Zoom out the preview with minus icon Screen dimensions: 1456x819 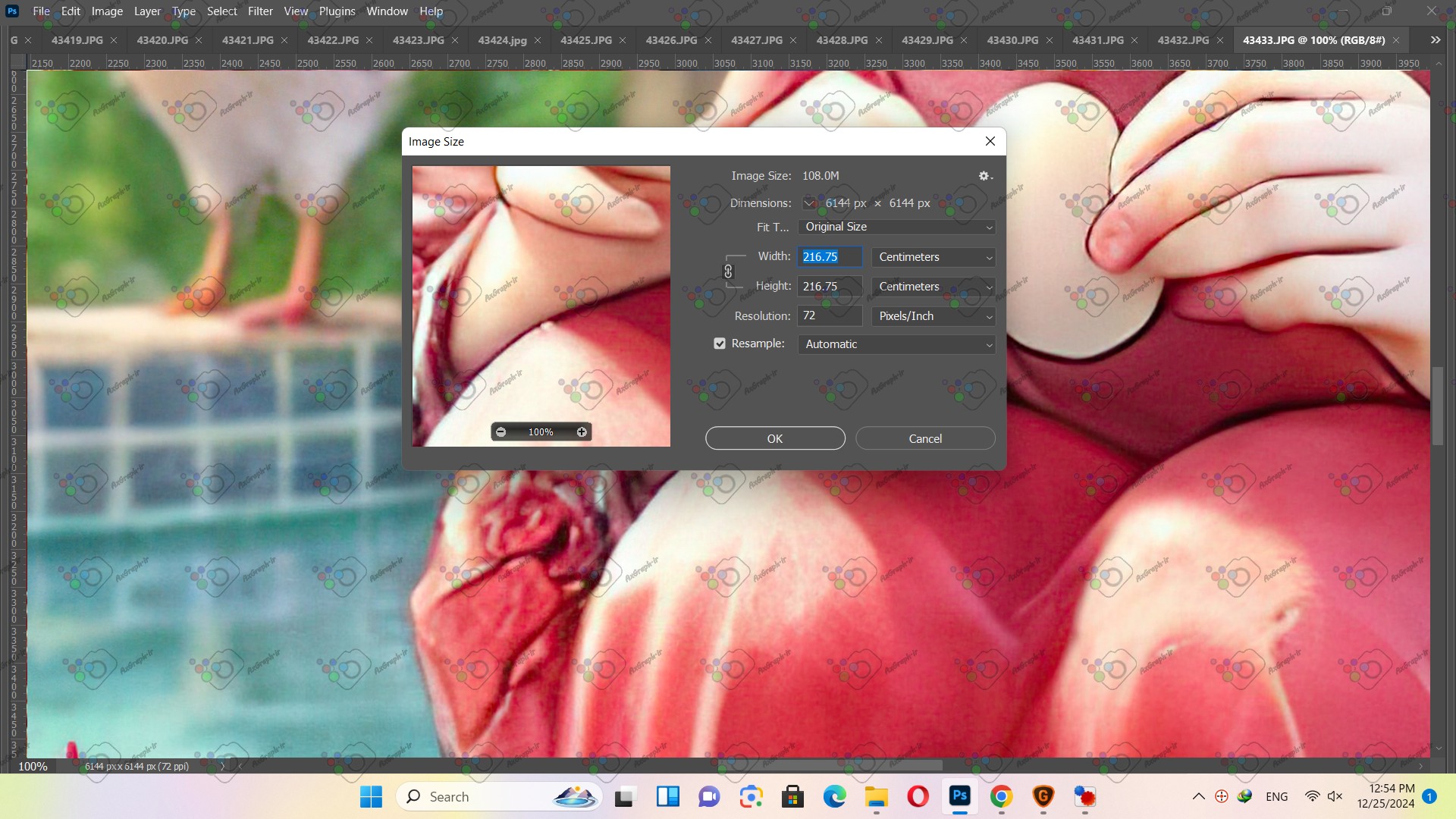coord(500,432)
